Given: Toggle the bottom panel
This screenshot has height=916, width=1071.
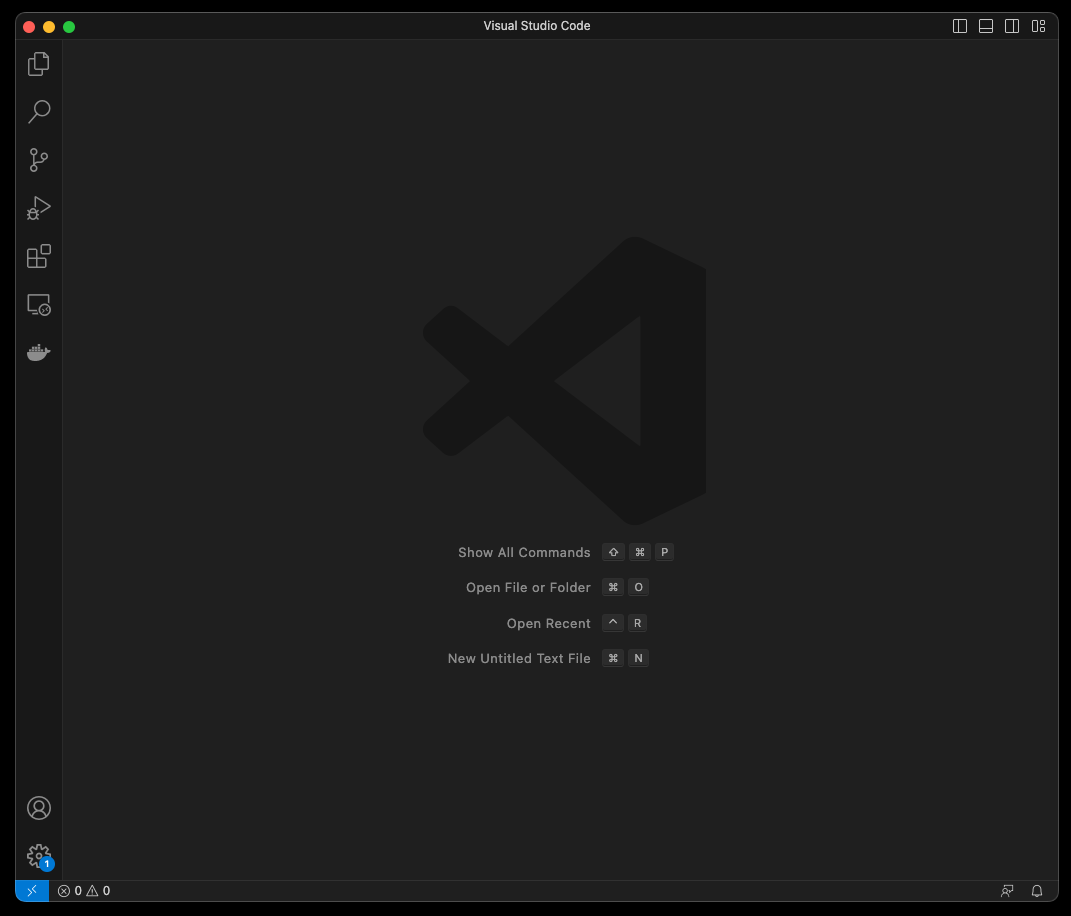Looking at the screenshot, I should (986, 26).
